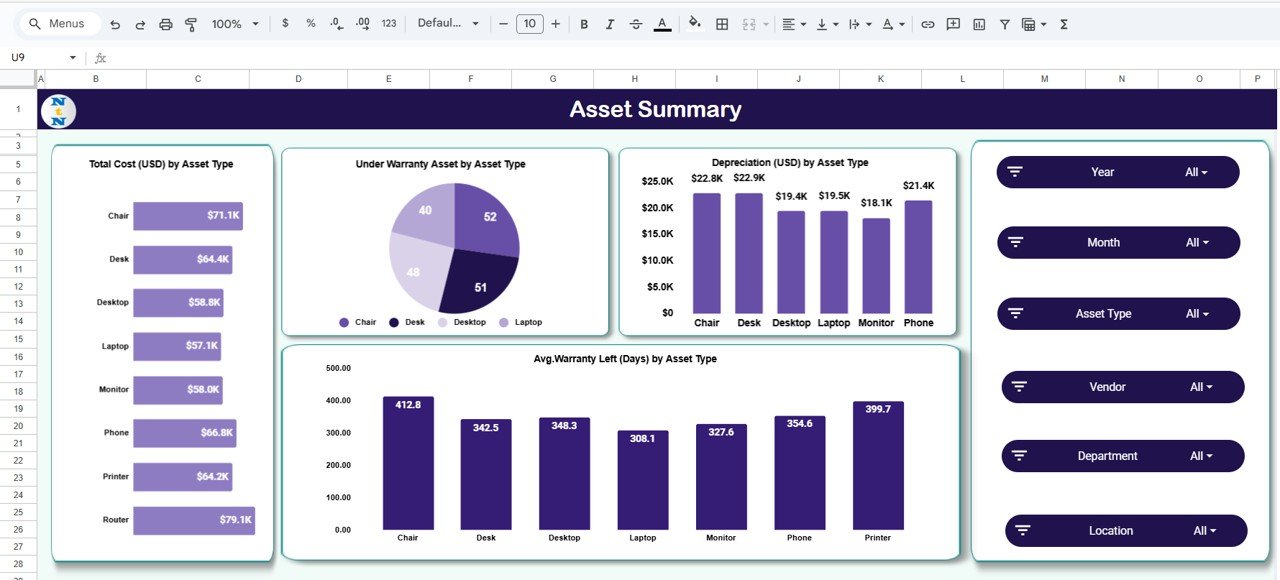Expand the Asset Type filter dropdown
This screenshot has height=580, width=1280.
(1196, 314)
